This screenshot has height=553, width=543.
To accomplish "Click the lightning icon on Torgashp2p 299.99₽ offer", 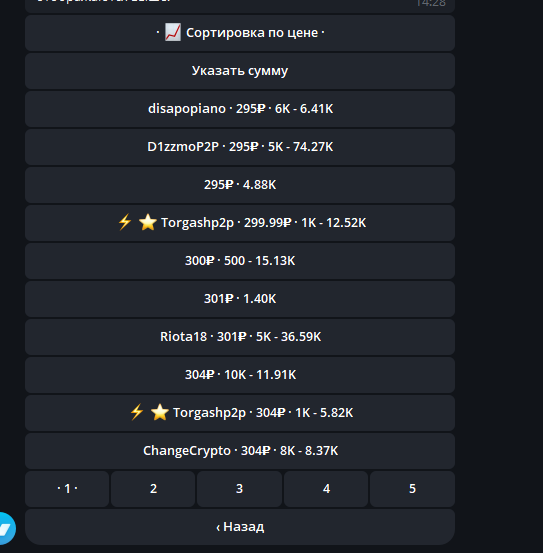I will 125,223.
